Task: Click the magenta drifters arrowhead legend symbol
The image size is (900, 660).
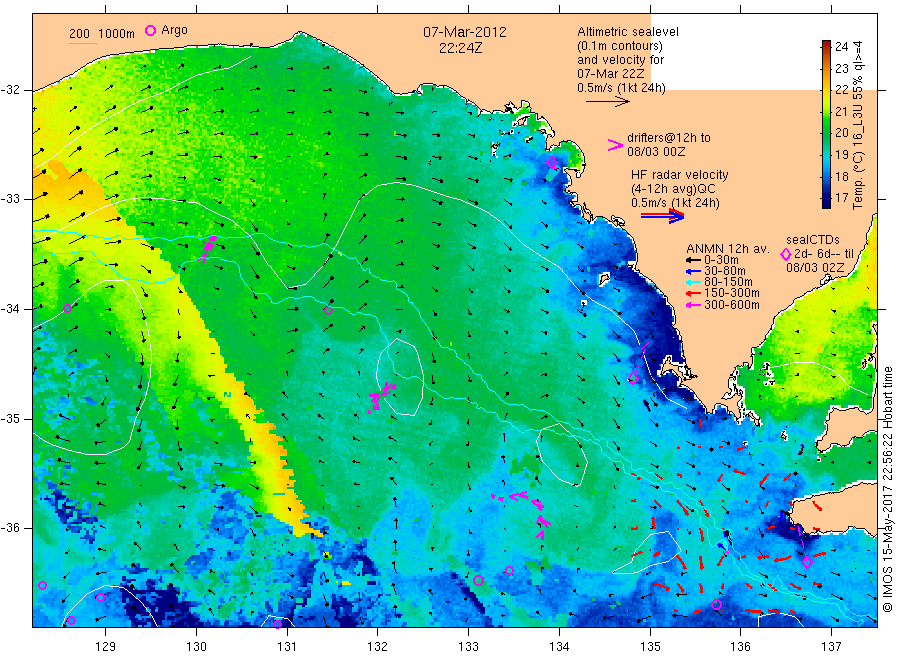Action: (615, 145)
